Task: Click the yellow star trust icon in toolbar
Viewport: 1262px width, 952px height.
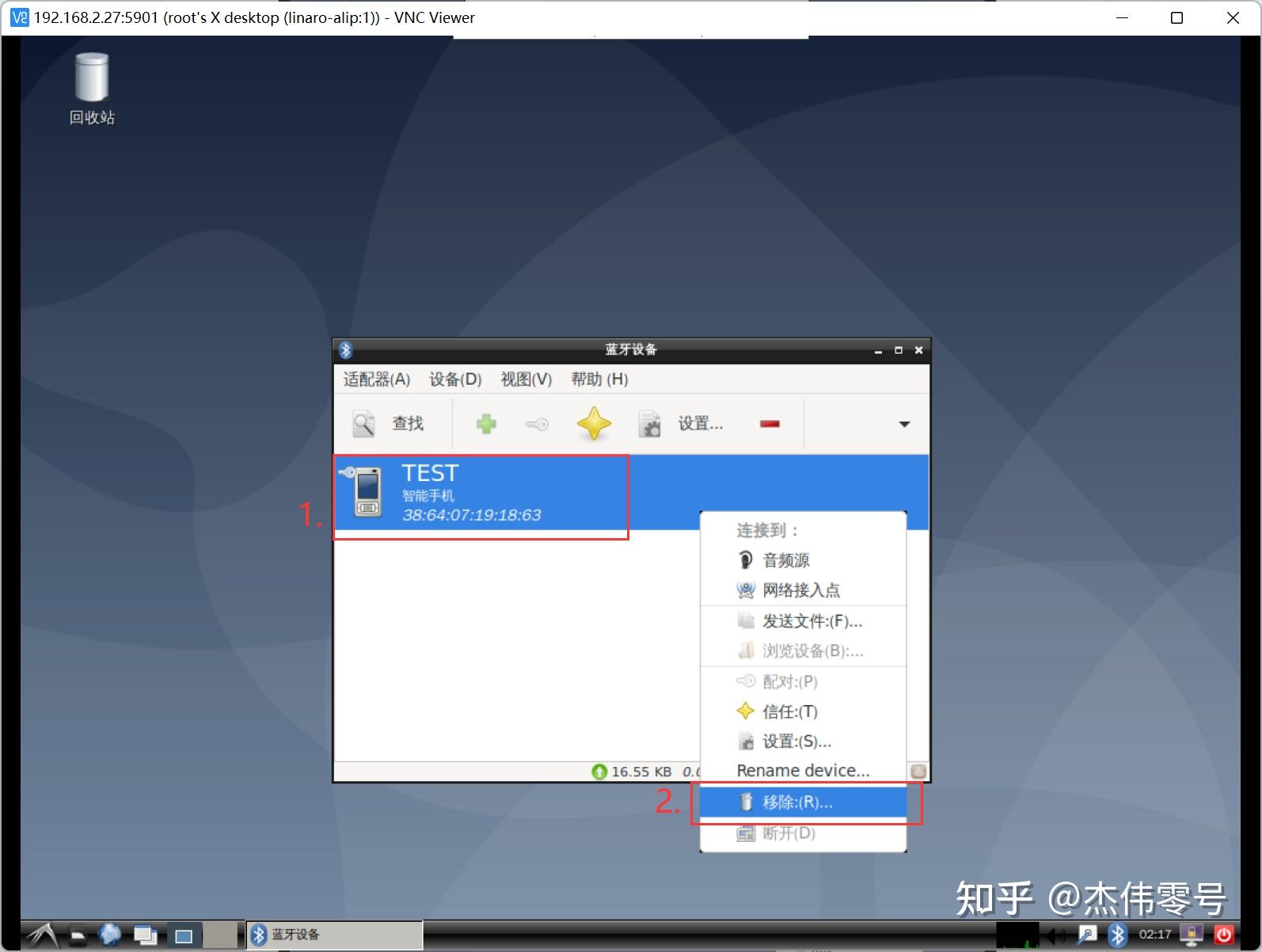Action: coord(594,423)
